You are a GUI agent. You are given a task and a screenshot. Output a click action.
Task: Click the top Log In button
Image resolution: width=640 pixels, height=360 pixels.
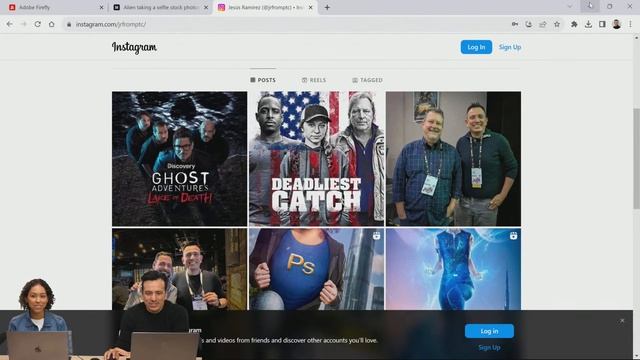pyautogui.click(x=476, y=47)
